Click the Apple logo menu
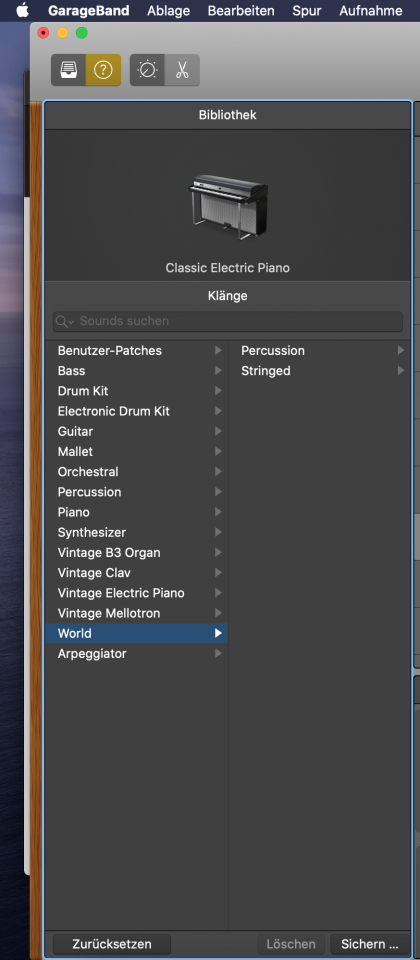 point(23,10)
